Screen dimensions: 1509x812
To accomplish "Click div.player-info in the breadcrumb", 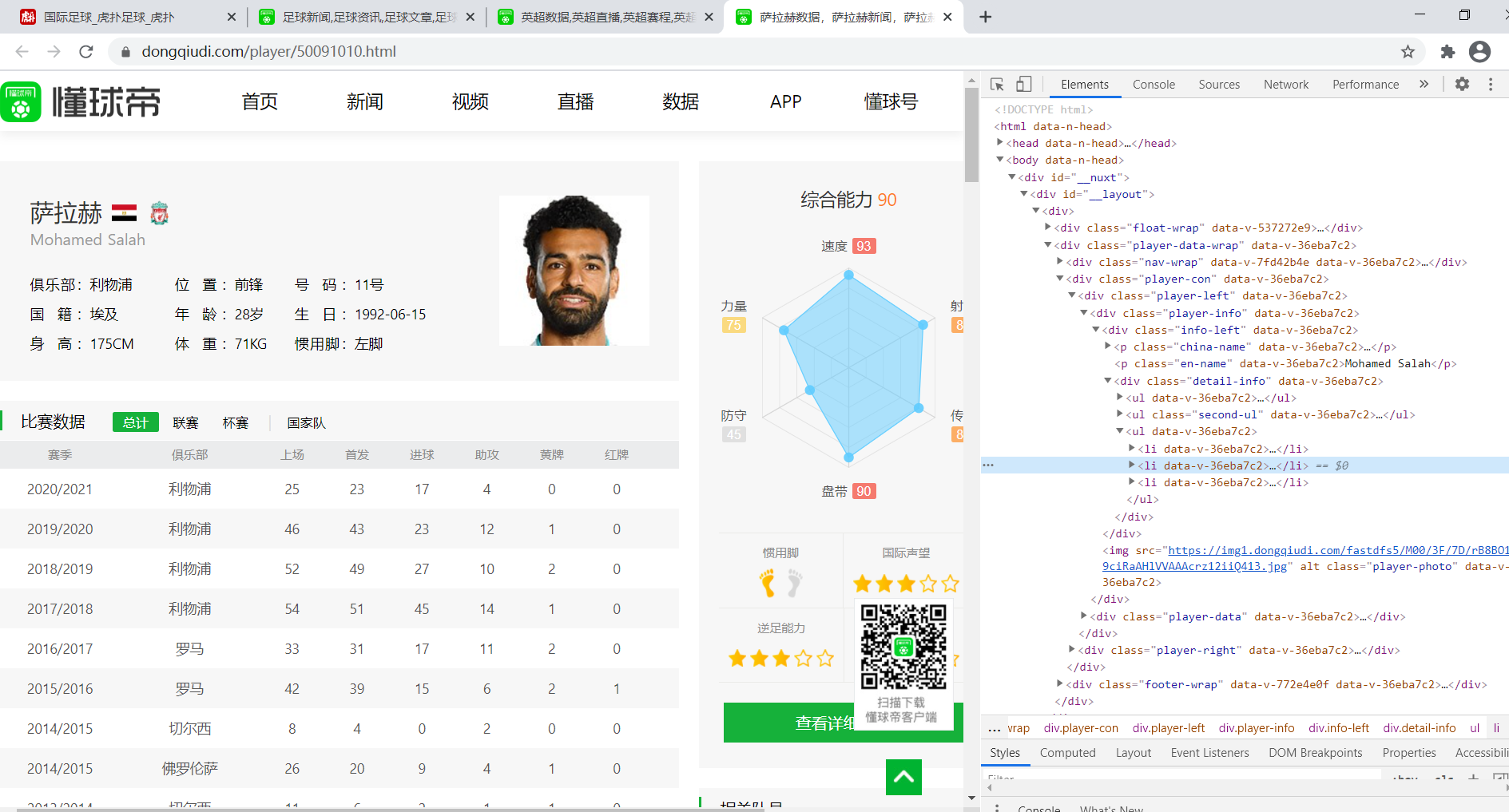I will pos(1257,728).
